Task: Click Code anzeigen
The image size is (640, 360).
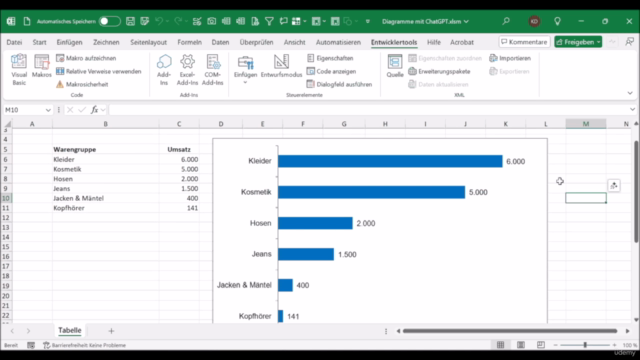Action: point(331,71)
